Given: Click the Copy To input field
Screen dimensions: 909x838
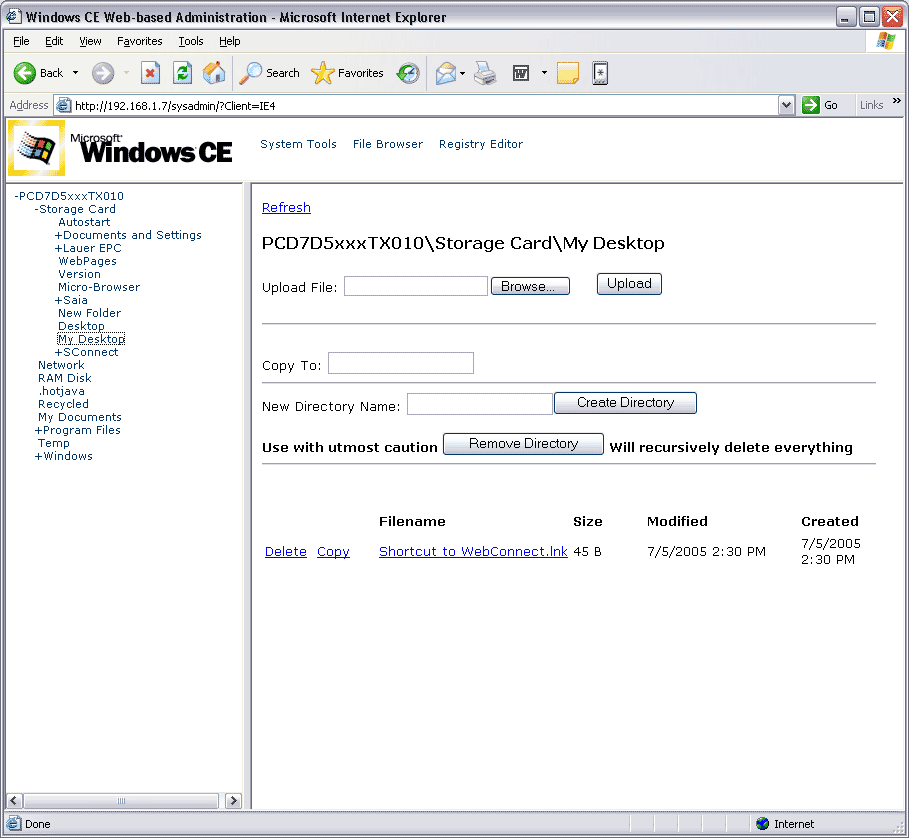Looking at the screenshot, I should [x=401, y=363].
